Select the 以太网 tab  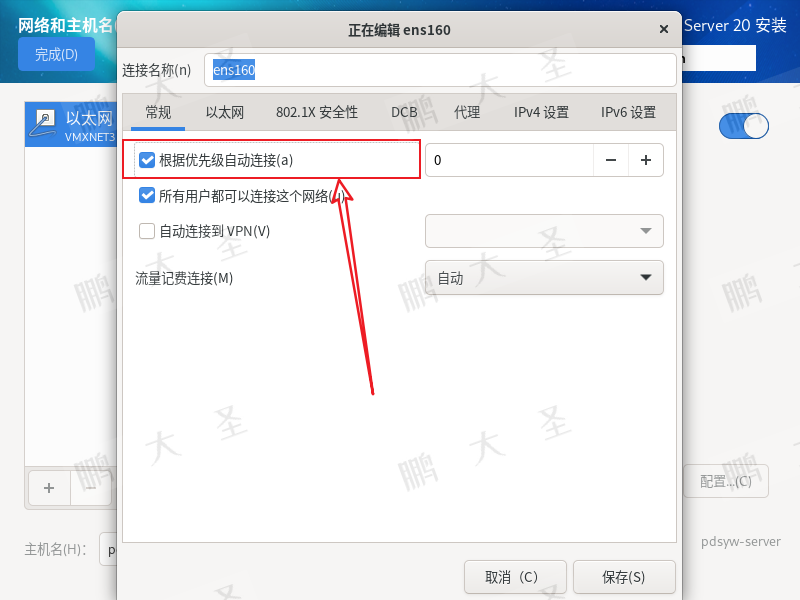[225, 112]
